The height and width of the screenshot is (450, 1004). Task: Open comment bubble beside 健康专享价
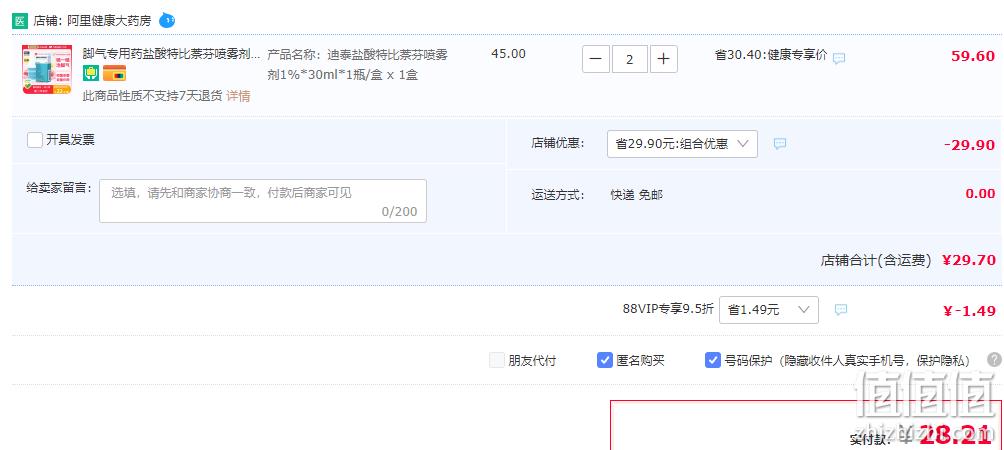click(839, 58)
